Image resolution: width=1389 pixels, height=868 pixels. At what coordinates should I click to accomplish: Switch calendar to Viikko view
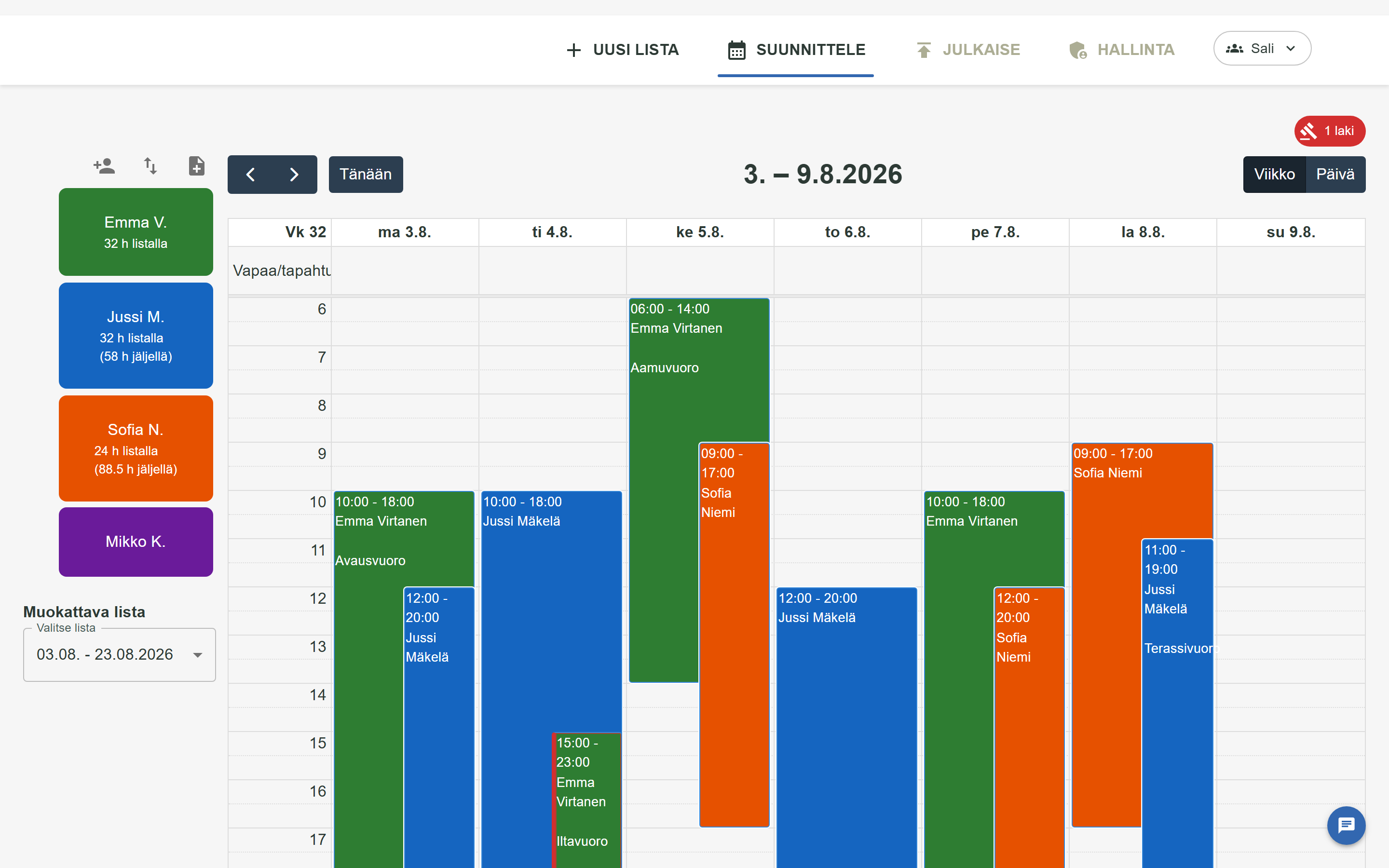tap(1274, 175)
